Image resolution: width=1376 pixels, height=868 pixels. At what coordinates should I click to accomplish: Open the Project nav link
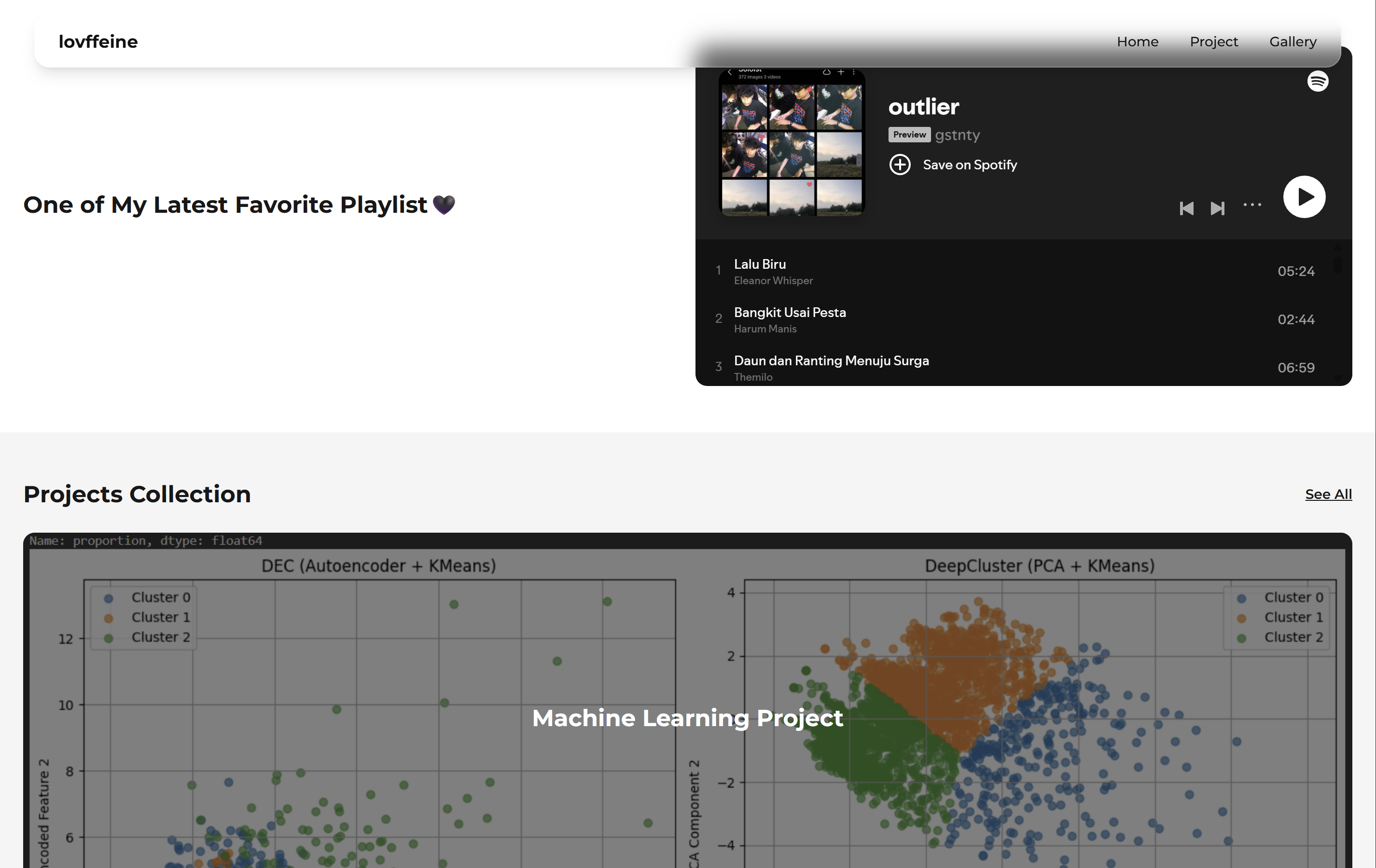(1214, 41)
